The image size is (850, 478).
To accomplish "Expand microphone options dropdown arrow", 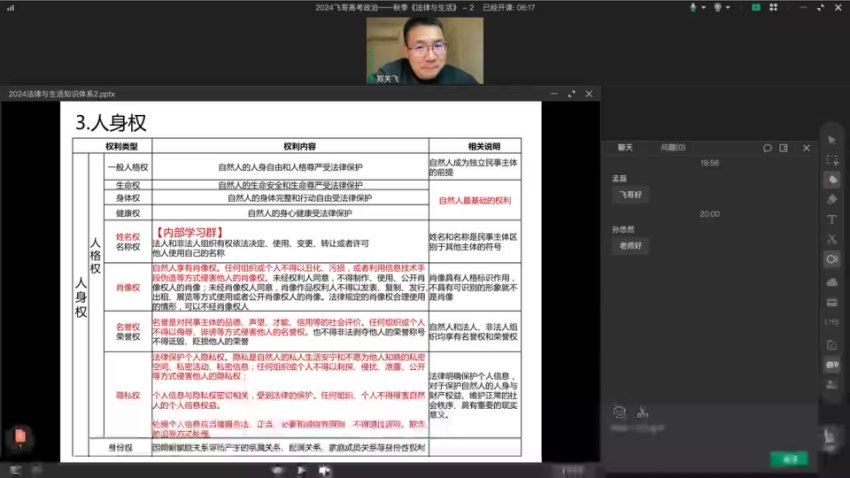I will click(705, 7).
